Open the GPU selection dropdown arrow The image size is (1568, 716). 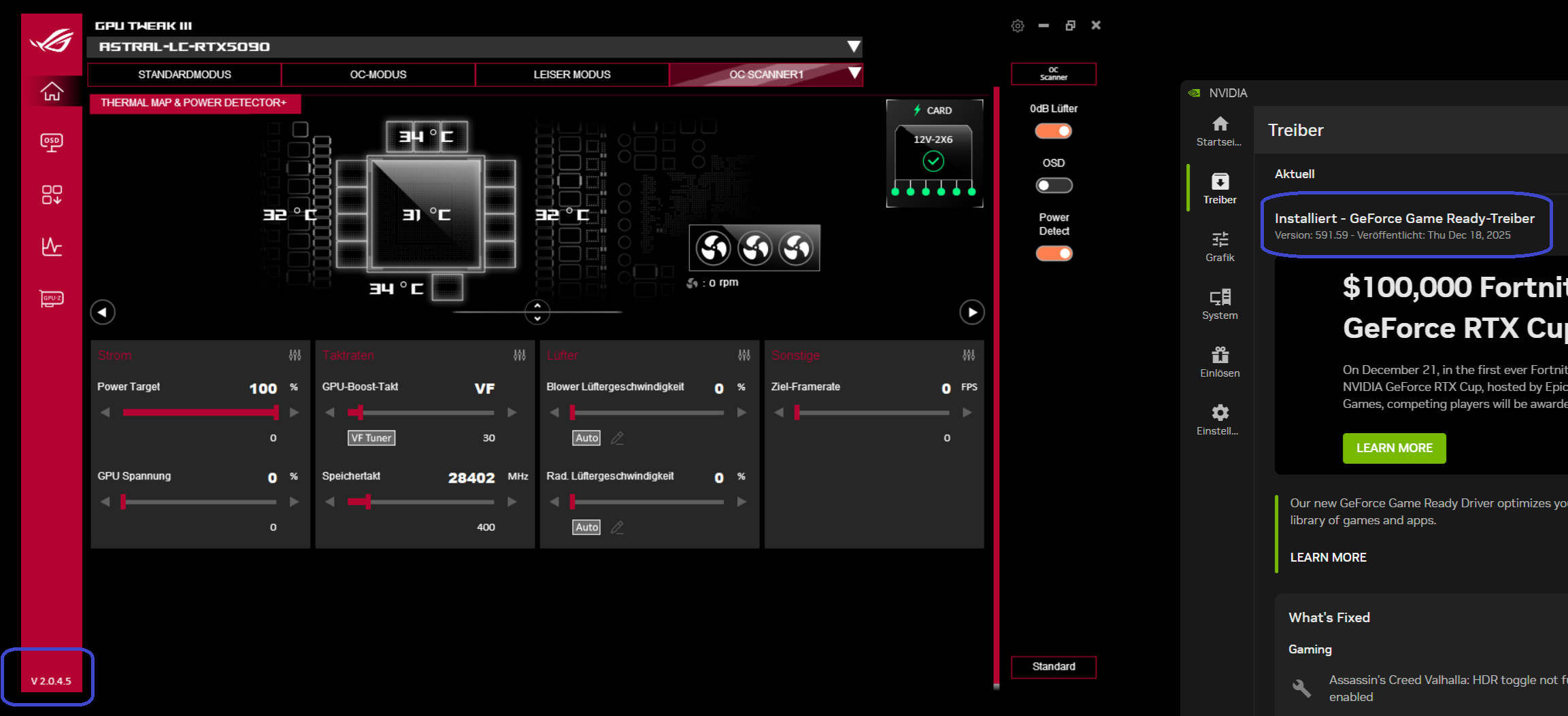pos(854,46)
